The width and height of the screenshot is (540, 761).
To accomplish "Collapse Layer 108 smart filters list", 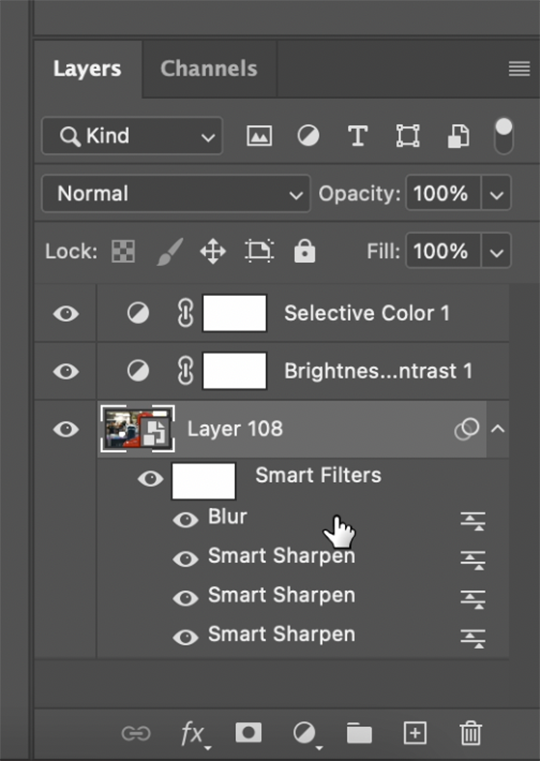I will (x=498, y=429).
